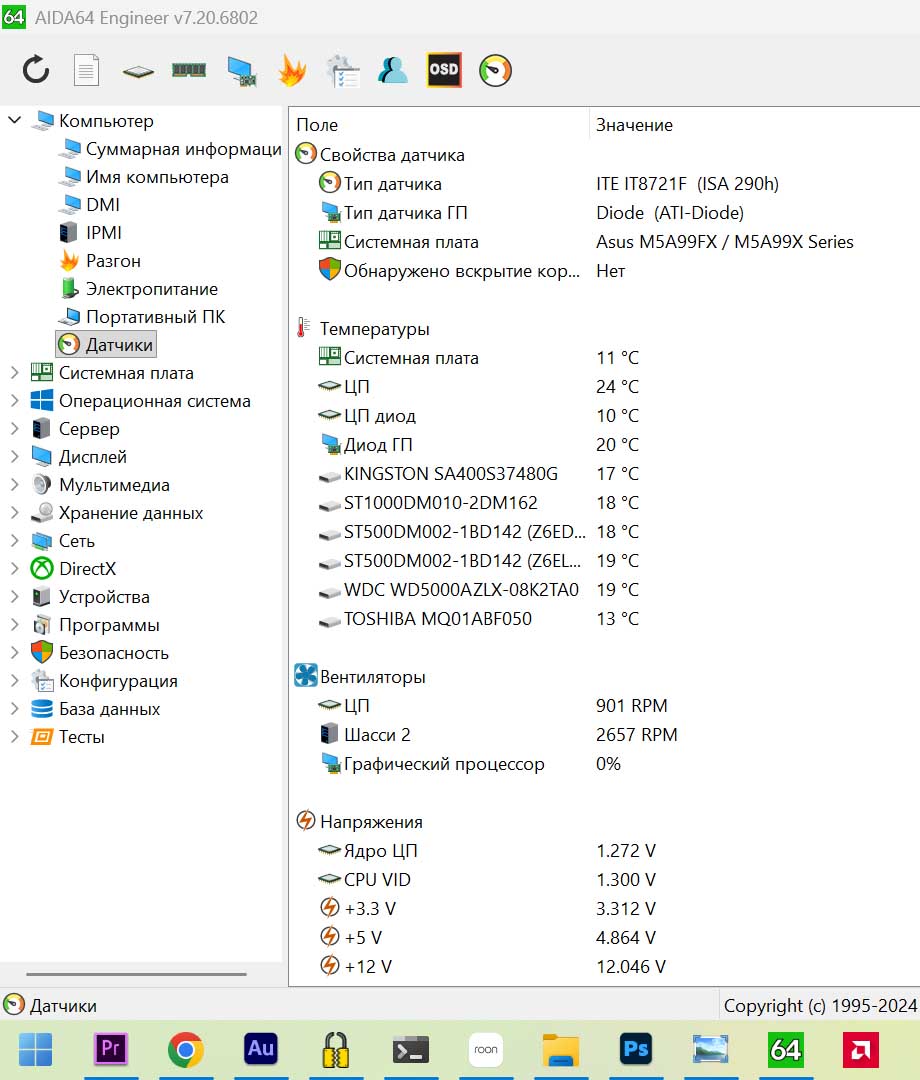Screen dimensions: 920x1080
Task: Click the Refresh toolbar icon
Action: coord(36,70)
